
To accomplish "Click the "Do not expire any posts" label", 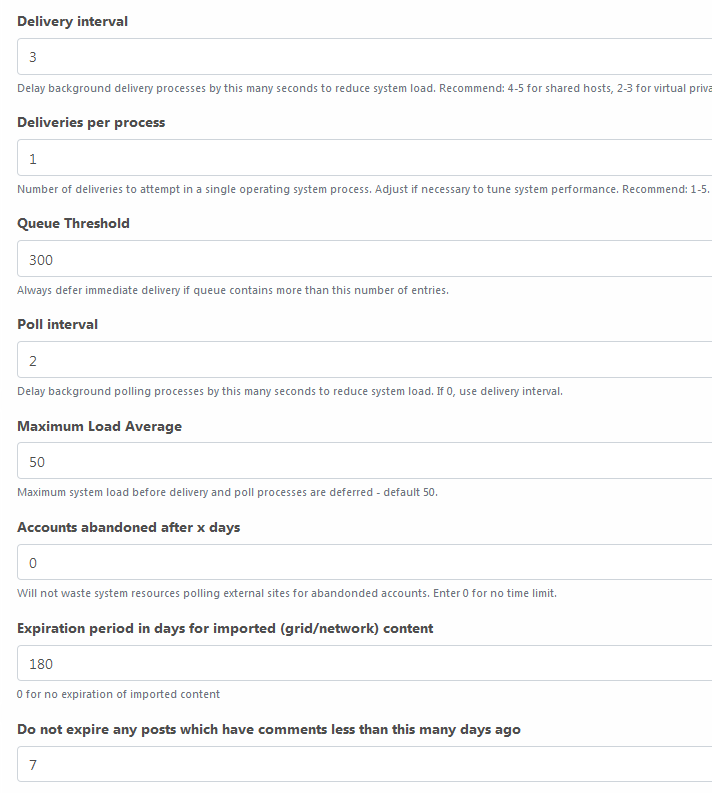I will [x=269, y=730].
